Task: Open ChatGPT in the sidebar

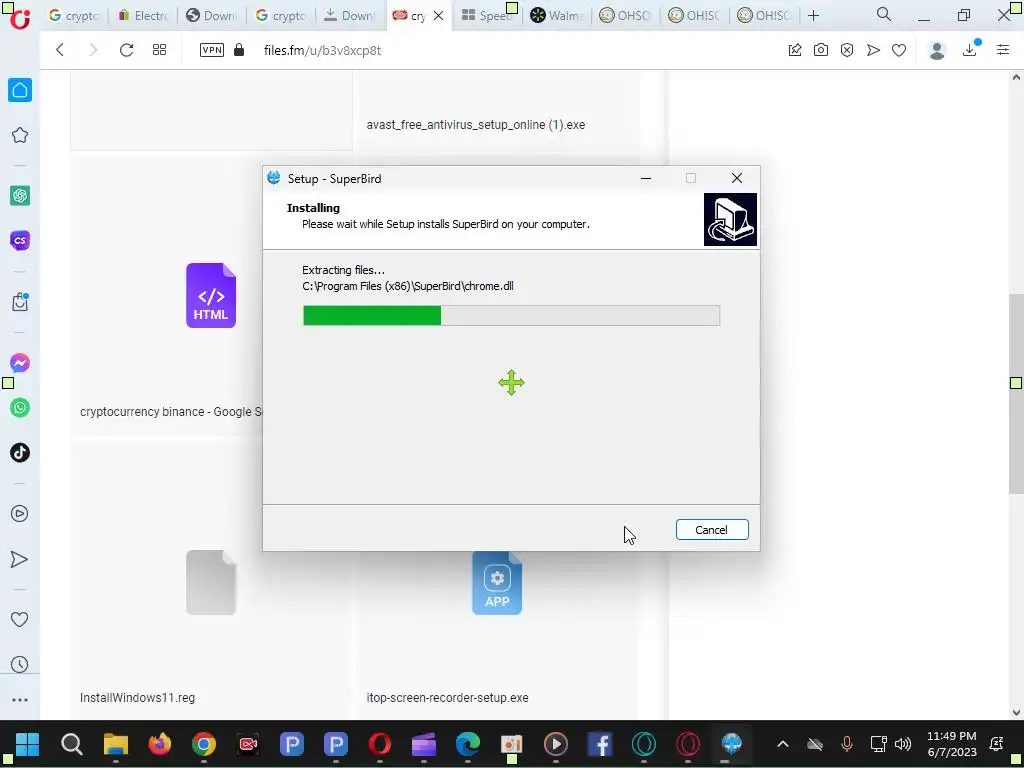Action: pos(20,195)
